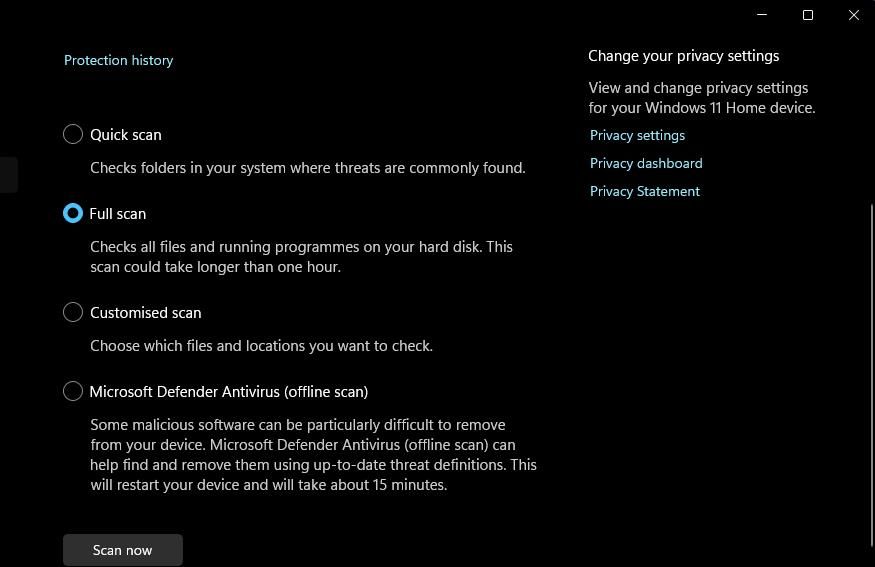Viewport: 875px width, 567px height.
Task: Click the "Quick scan" label text
Action: [x=126, y=134]
